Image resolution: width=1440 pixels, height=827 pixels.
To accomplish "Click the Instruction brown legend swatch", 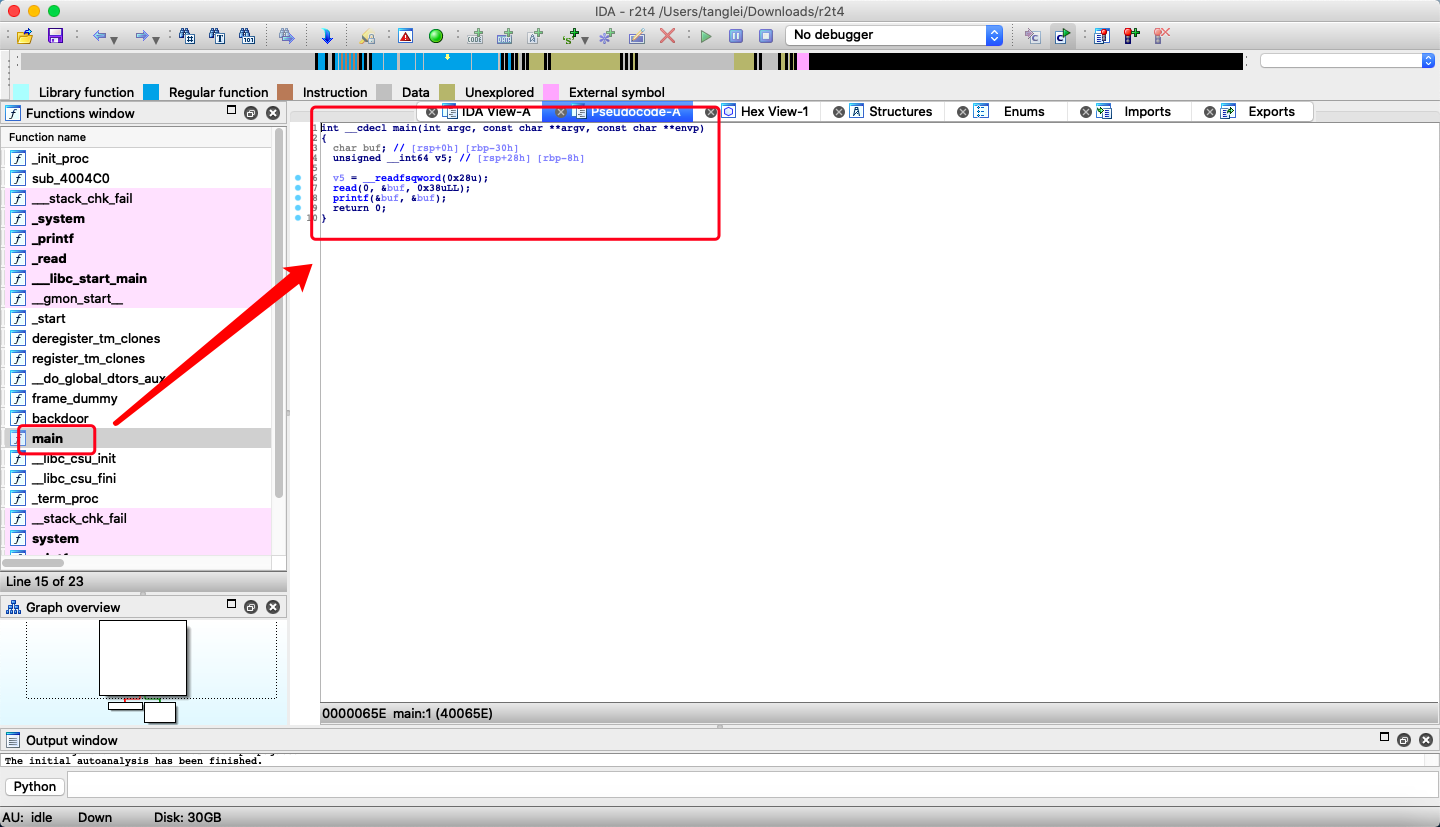I will 285,92.
